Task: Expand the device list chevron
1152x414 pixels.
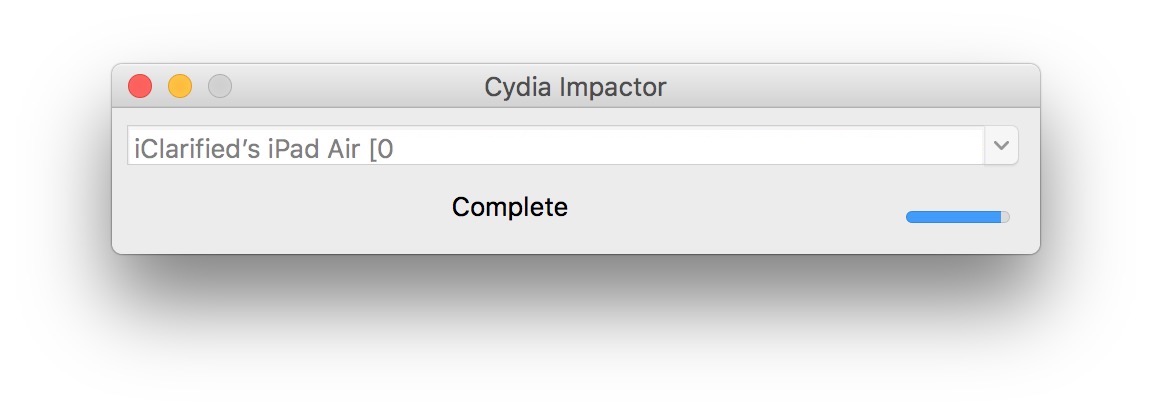Action: click(x=1002, y=146)
